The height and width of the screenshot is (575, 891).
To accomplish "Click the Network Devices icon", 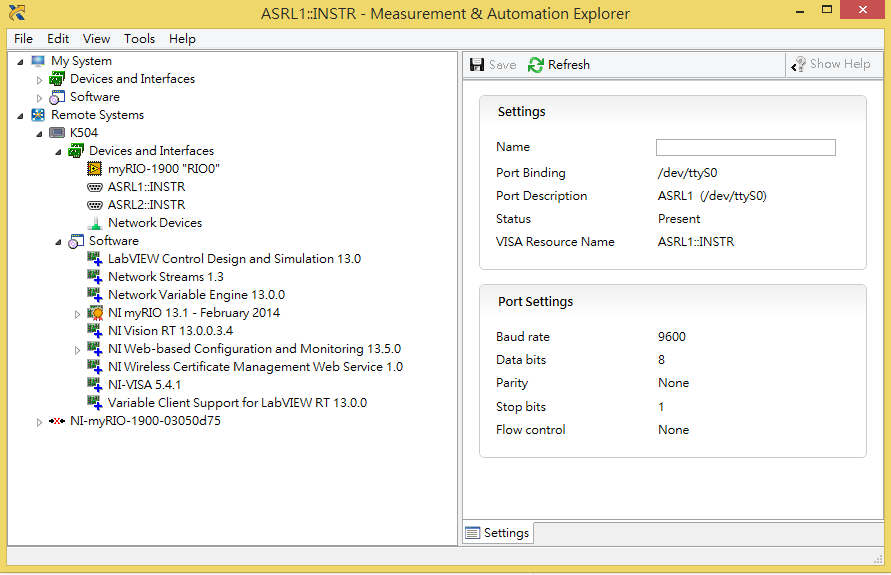I will pyautogui.click(x=95, y=223).
